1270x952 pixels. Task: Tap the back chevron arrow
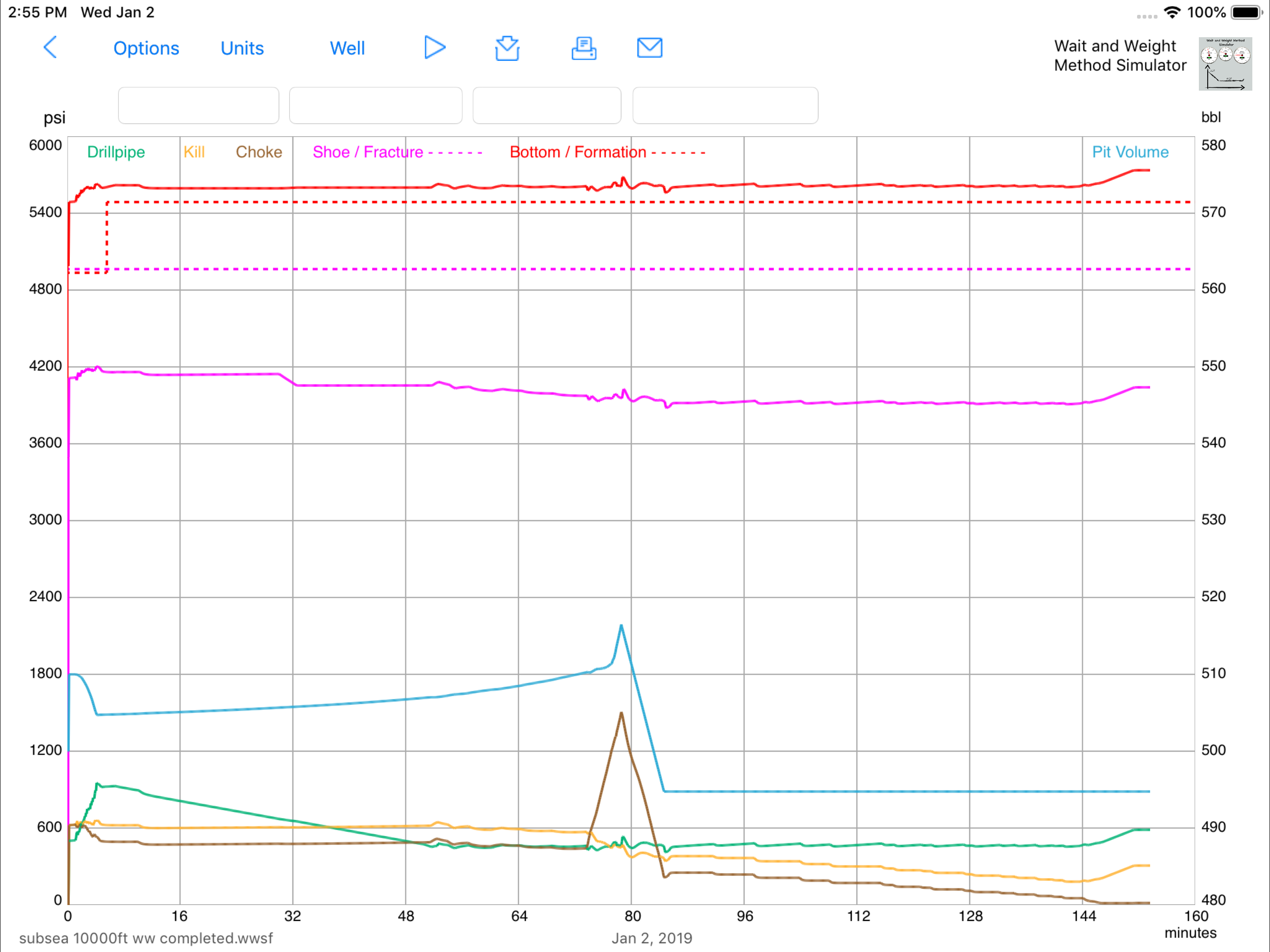click(51, 48)
